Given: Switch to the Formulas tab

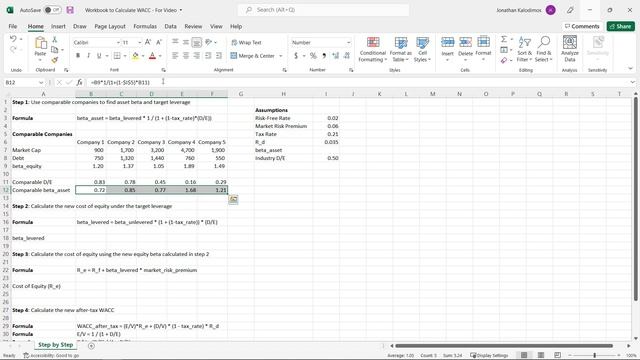Looking at the screenshot, I should 145,27.
